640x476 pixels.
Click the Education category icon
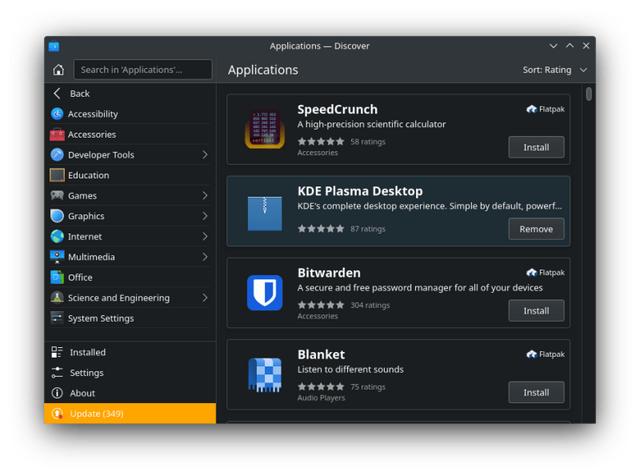[57, 175]
